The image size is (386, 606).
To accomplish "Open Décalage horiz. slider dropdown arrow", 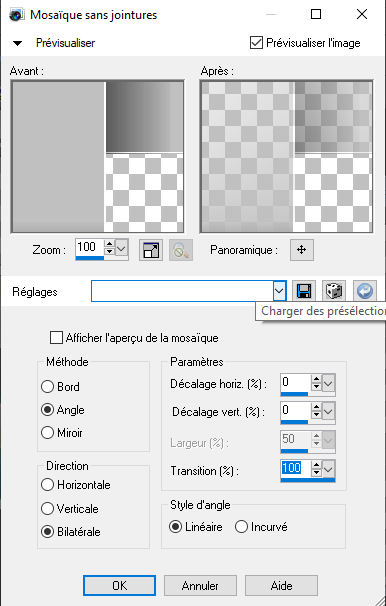I will [328, 384].
